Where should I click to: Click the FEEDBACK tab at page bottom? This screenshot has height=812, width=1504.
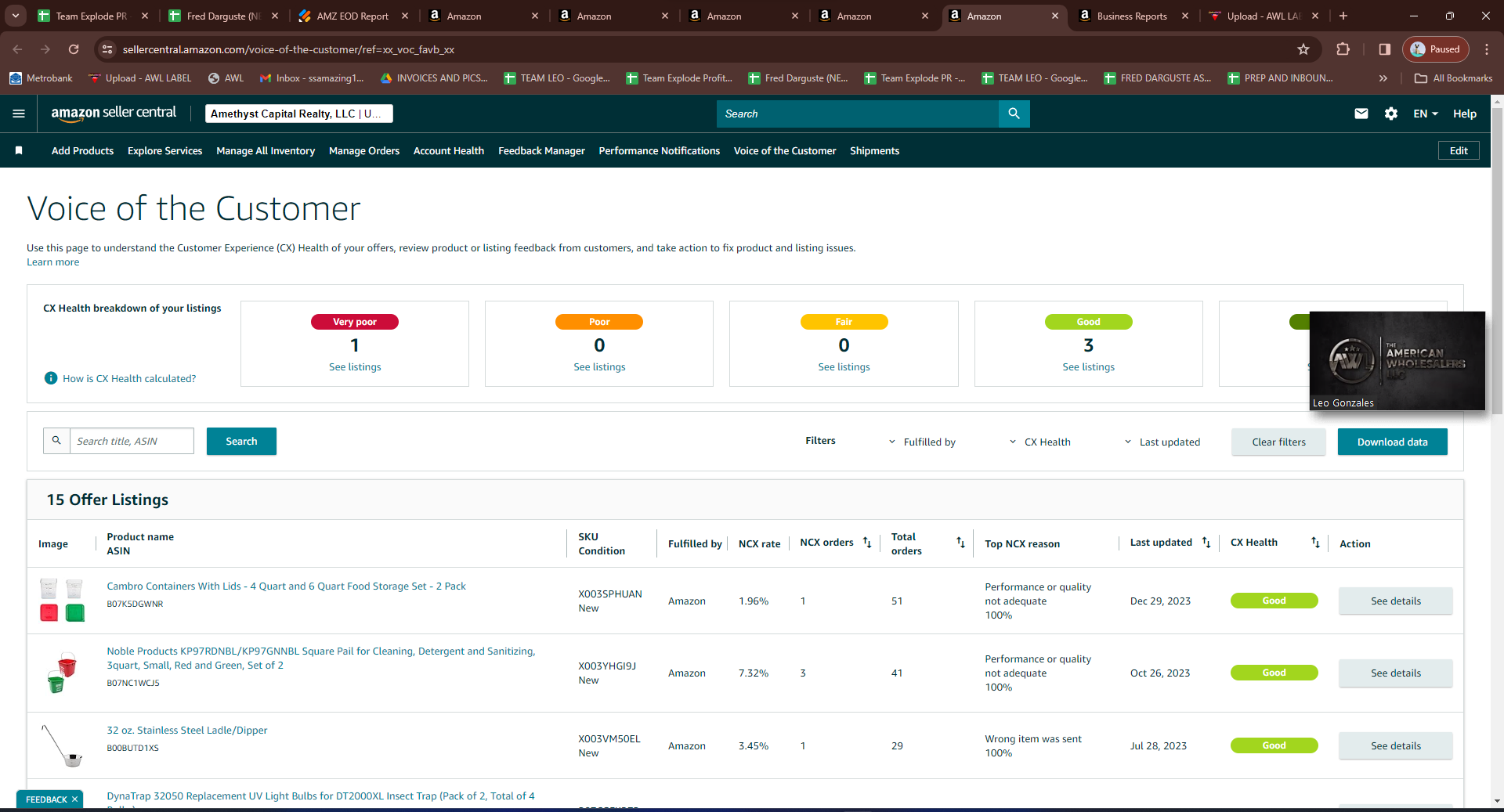(46, 799)
